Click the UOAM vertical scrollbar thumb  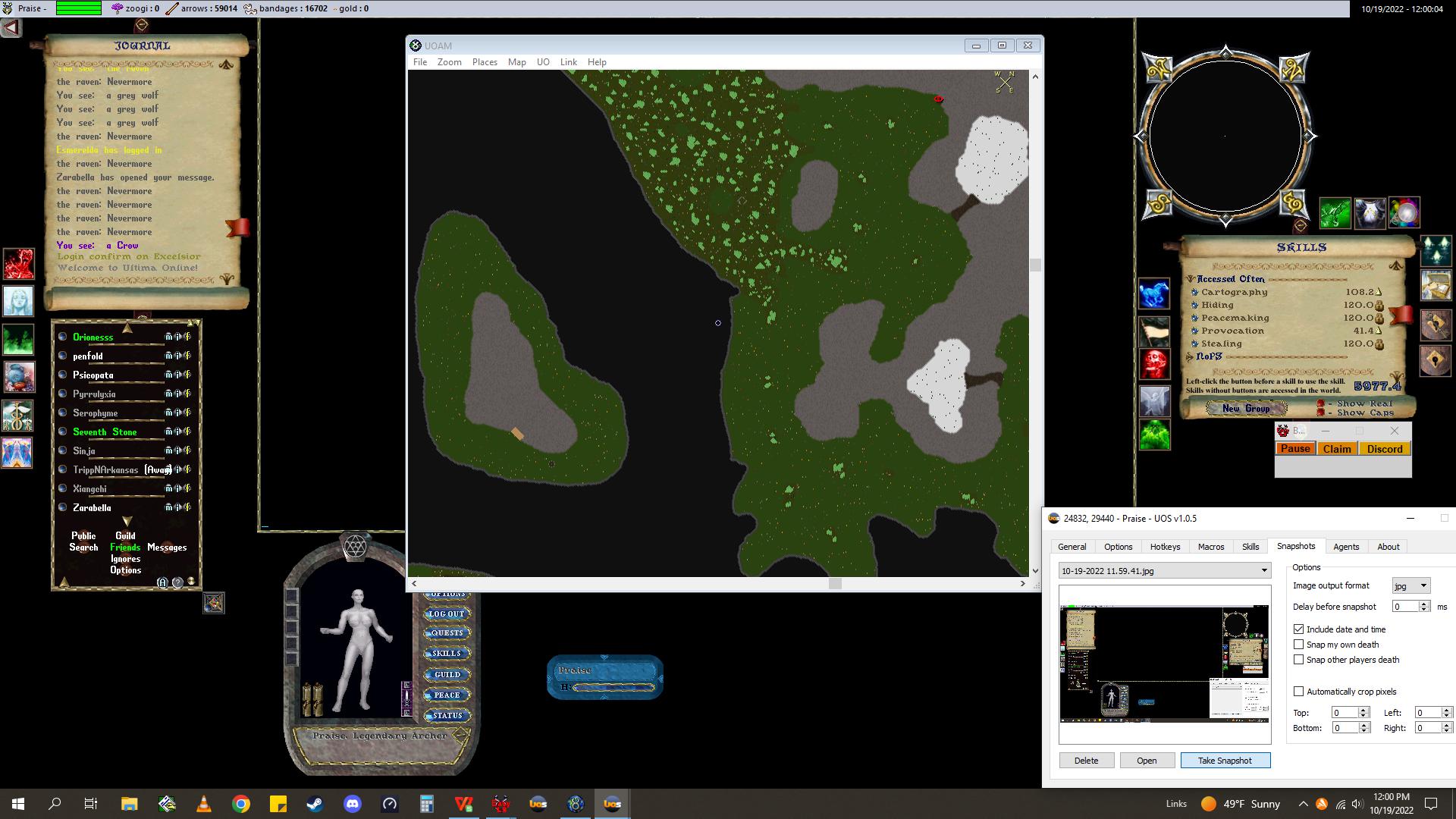[1035, 265]
